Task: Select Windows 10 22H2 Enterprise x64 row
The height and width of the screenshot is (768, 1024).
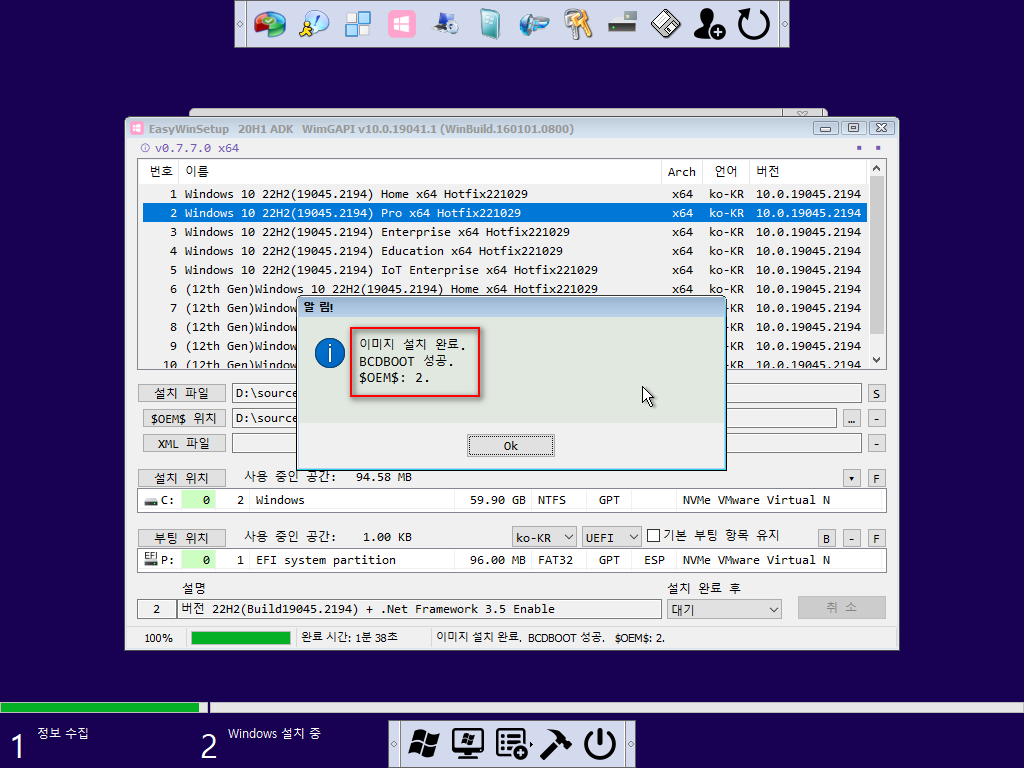Action: (504, 232)
